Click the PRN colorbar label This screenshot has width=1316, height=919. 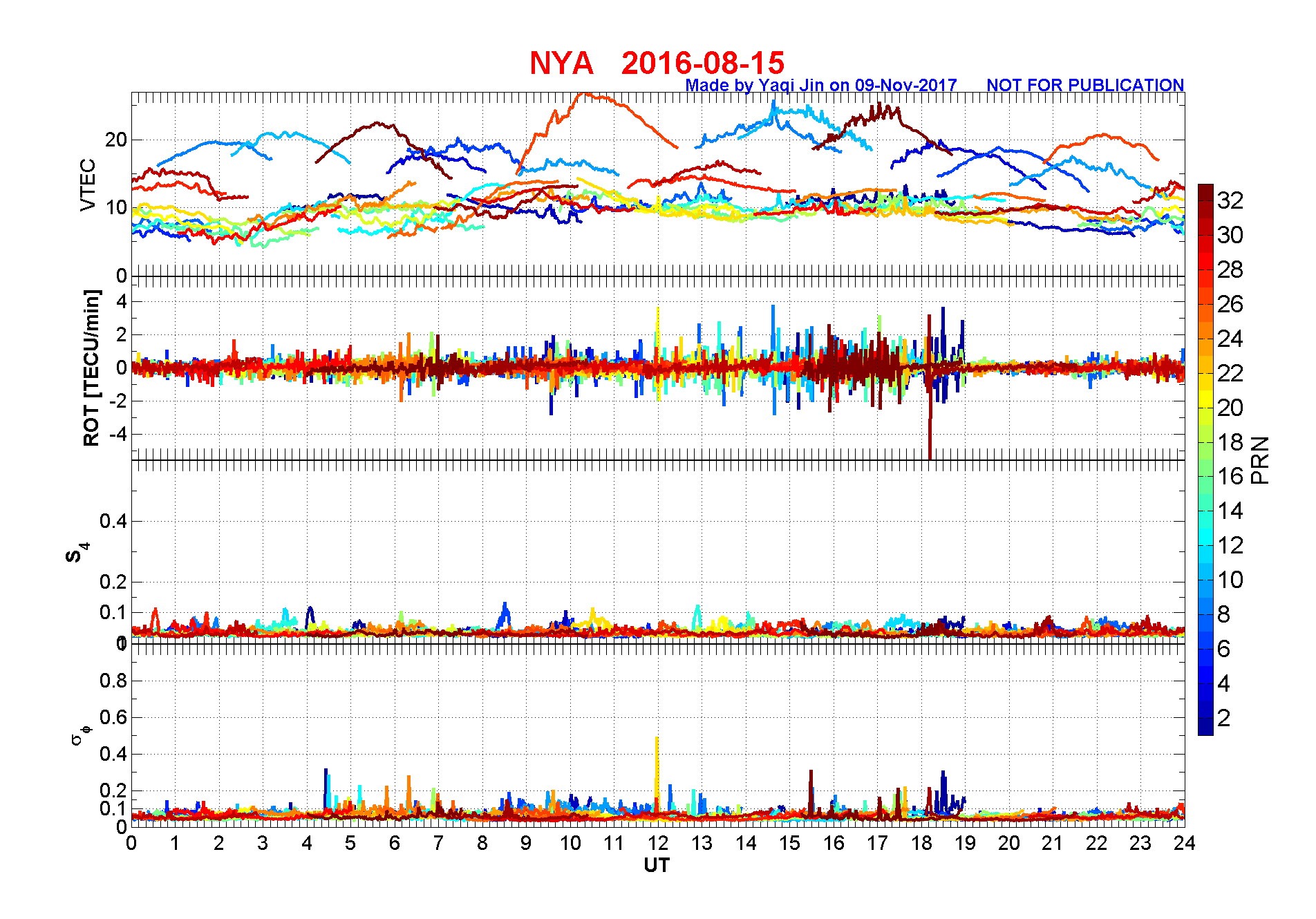[x=1260, y=460]
